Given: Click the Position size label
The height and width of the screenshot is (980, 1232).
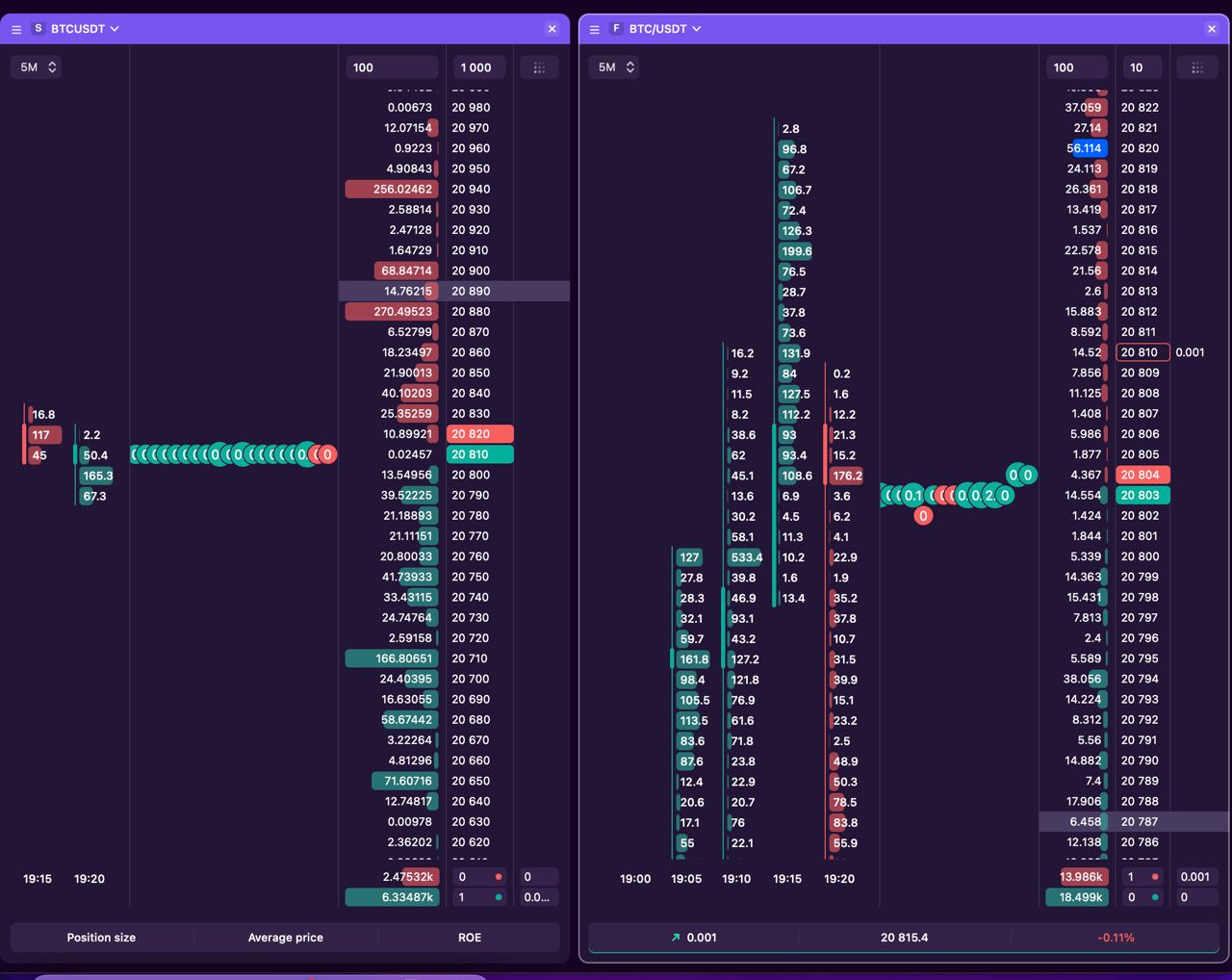Looking at the screenshot, I should pyautogui.click(x=101, y=938).
